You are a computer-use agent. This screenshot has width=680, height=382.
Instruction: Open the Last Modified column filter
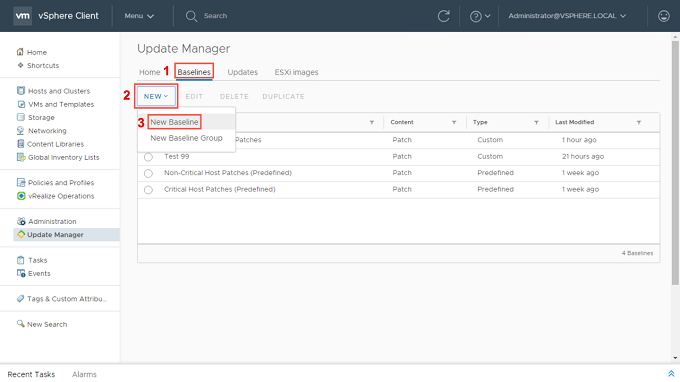click(639, 122)
